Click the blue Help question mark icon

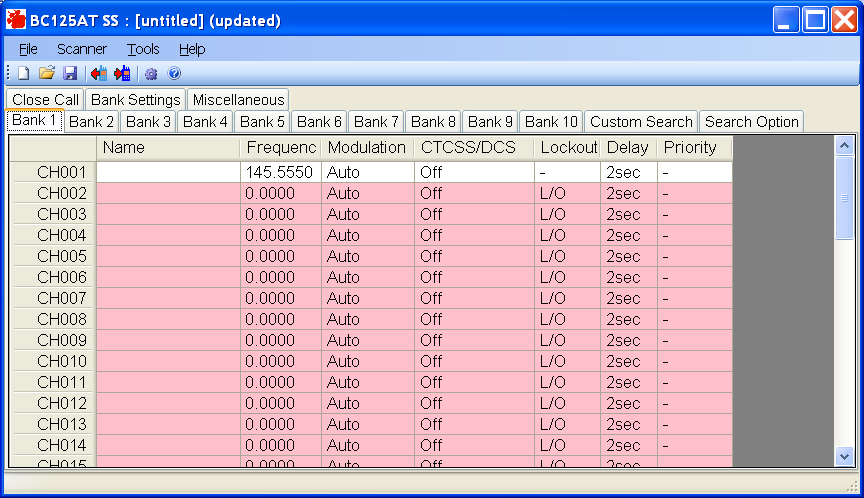pos(174,73)
